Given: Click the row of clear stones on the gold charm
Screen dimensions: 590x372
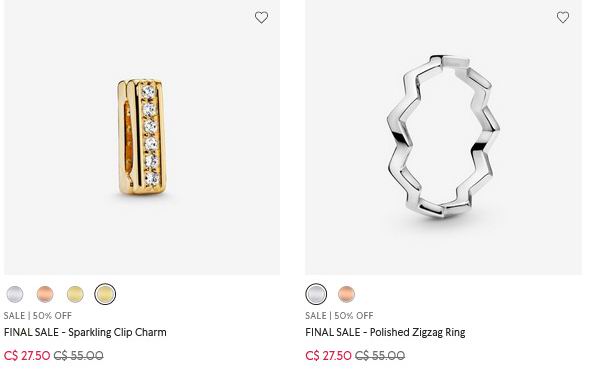Looking at the screenshot, I should (151, 135).
